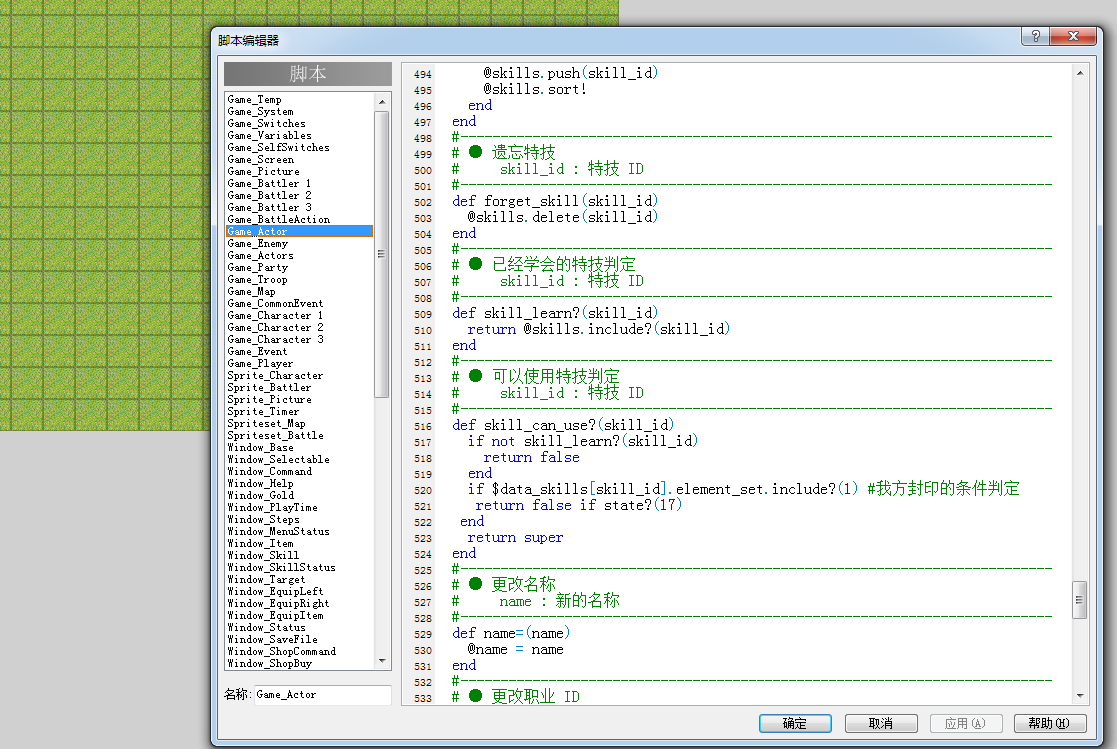Select Game_Temp in script list
The height and width of the screenshot is (749, 1117).
(x=299, y=100)
